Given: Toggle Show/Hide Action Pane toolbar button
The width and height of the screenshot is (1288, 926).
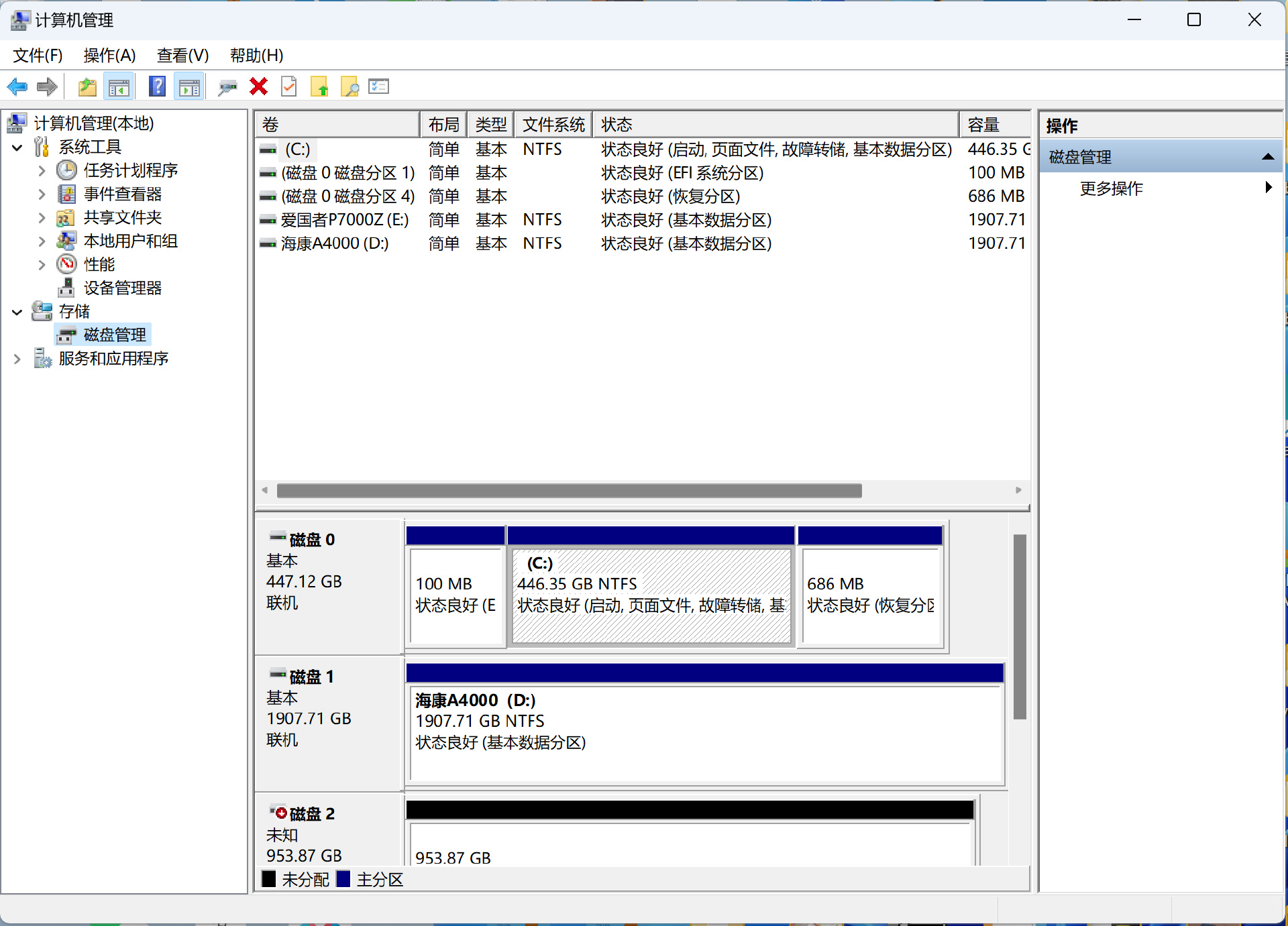Looking at the screenshot, I should coord(189,86).
